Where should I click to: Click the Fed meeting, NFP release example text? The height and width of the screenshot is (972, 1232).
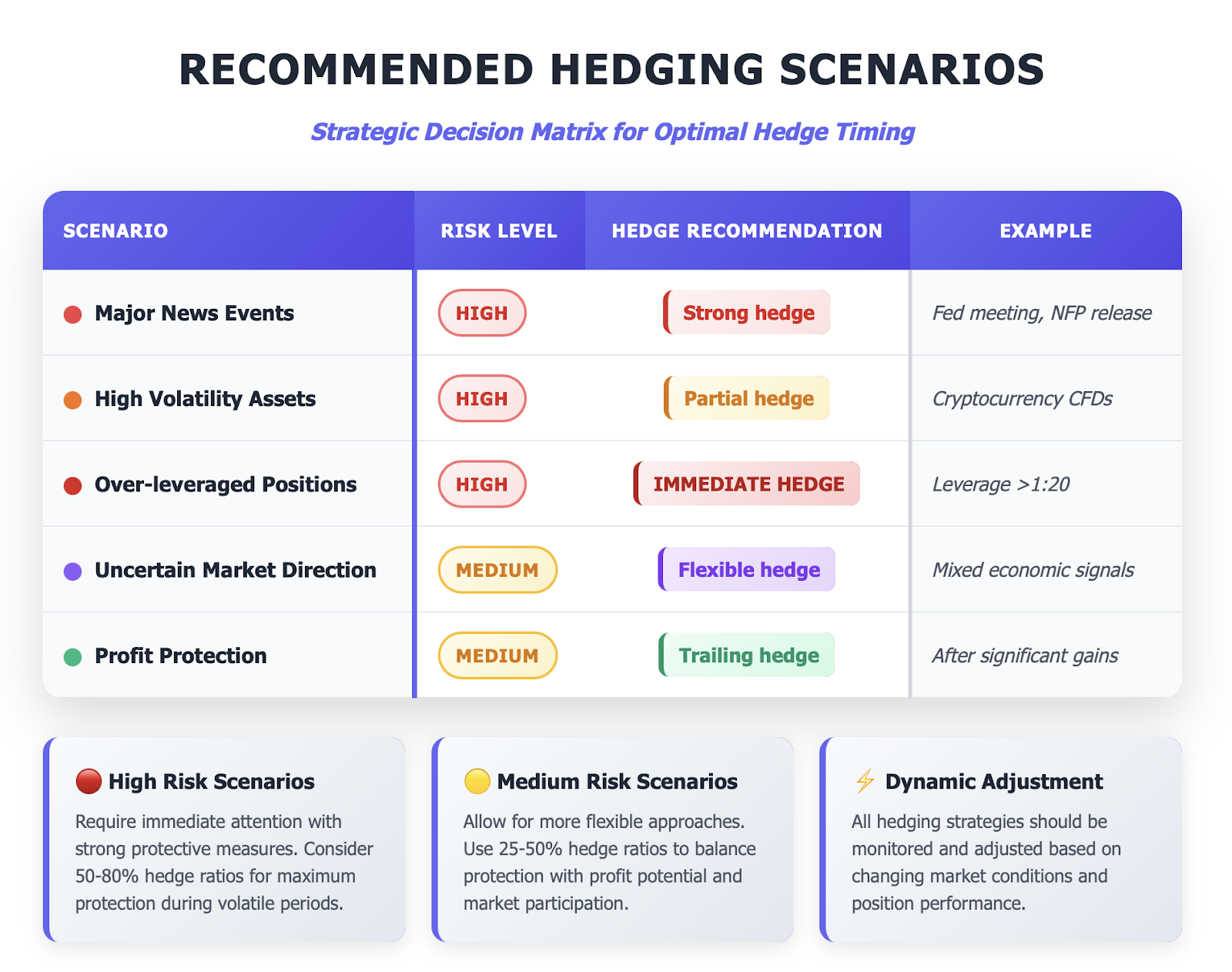[x=1042, y=313]
